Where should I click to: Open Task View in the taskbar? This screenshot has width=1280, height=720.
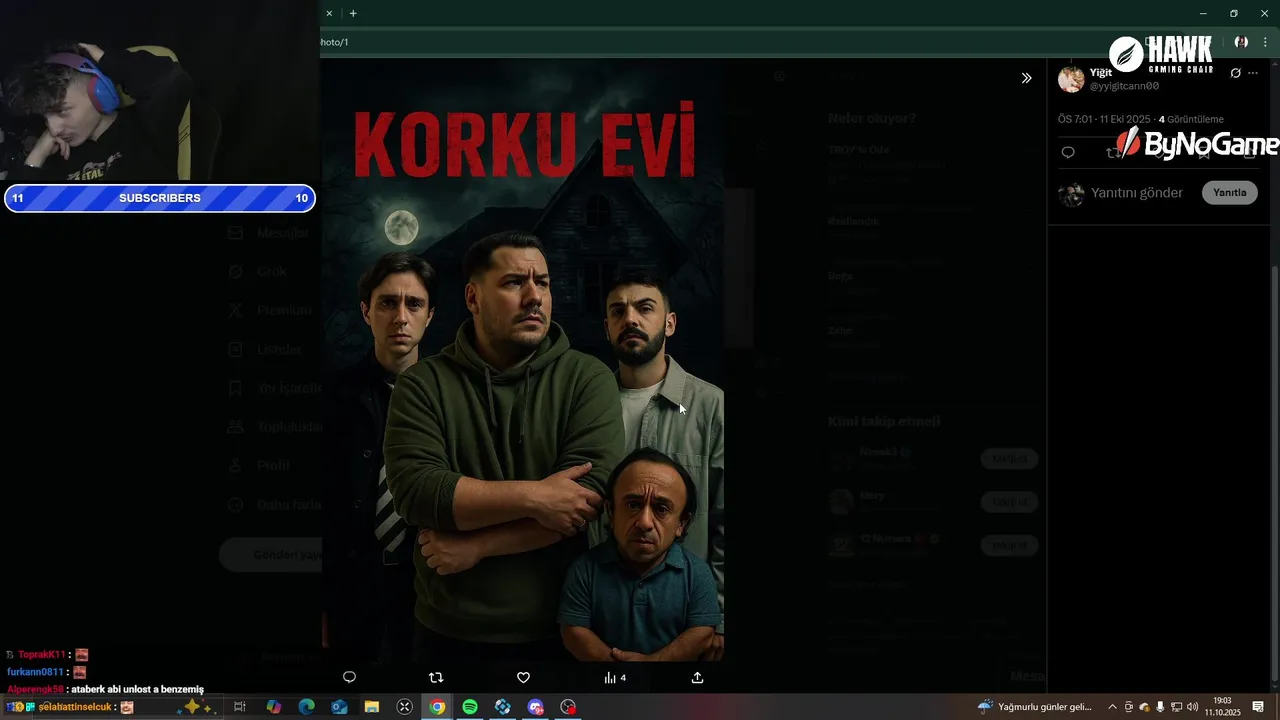click(x=240, y=707)
